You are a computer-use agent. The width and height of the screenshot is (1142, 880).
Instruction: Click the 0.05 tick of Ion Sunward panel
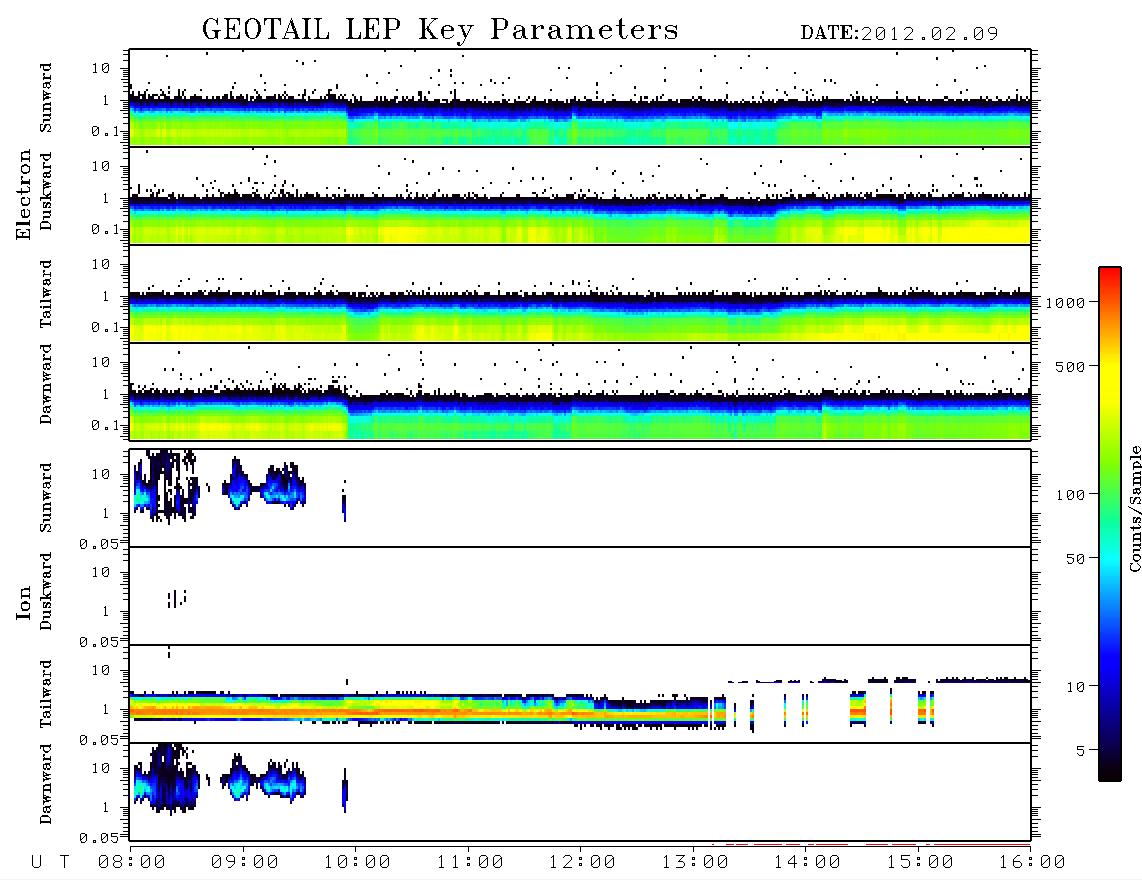pyautogui.click(x=99, y=544)
